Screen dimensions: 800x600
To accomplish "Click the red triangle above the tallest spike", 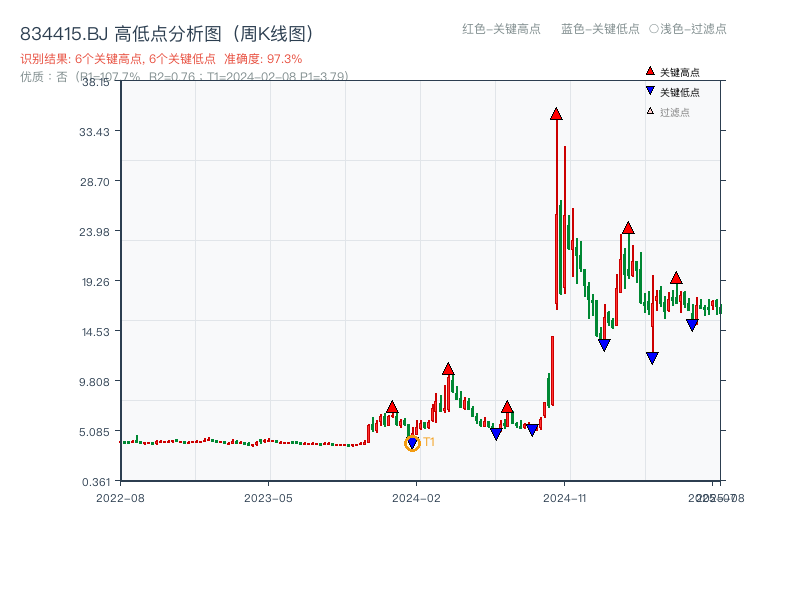I will point(556,113).
